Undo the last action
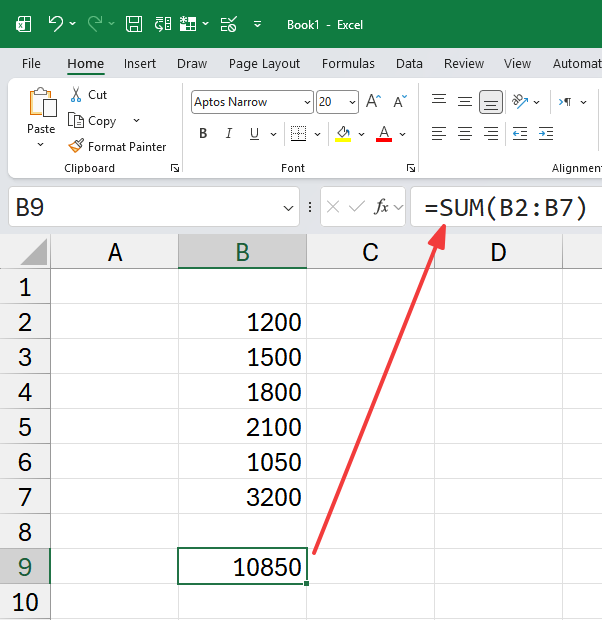 (x=55, y=24)
